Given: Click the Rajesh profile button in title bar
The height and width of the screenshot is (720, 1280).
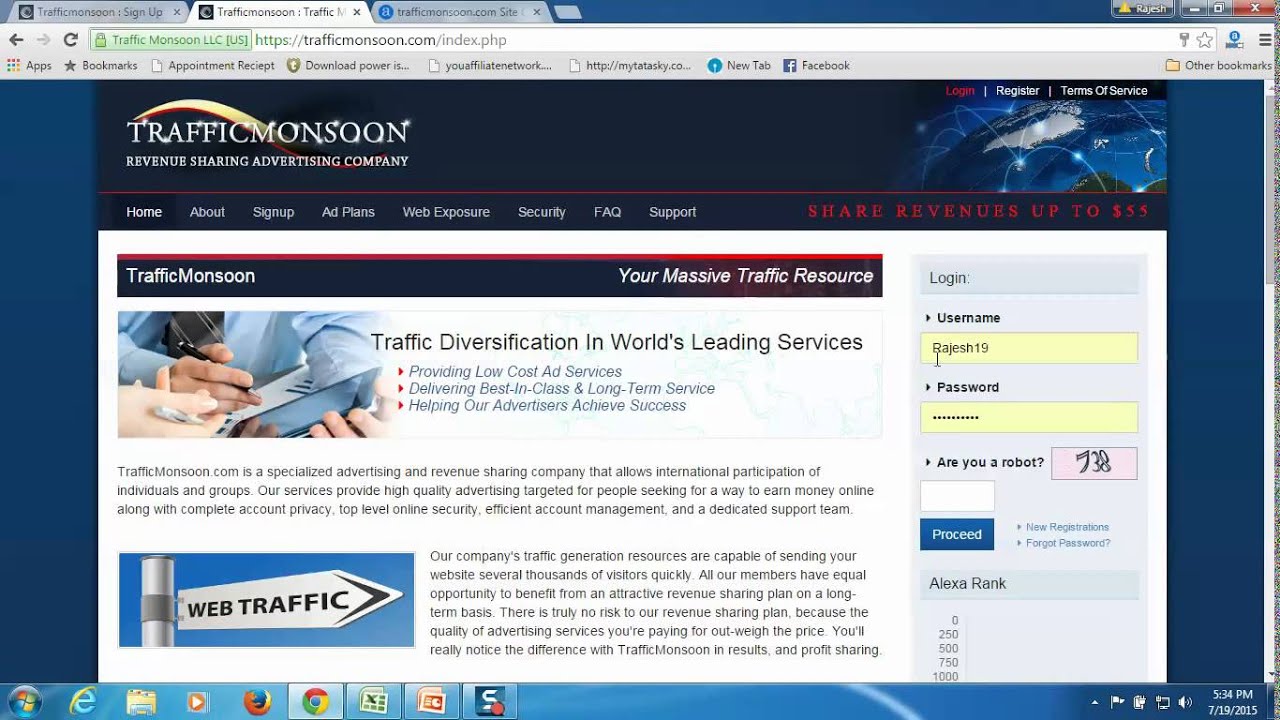Looking at the screenshot, I should click(x=1143, y=8).
